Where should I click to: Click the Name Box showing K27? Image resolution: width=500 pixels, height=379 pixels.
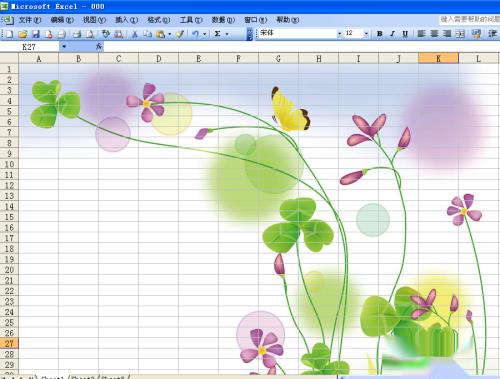[x=30, y=47]
